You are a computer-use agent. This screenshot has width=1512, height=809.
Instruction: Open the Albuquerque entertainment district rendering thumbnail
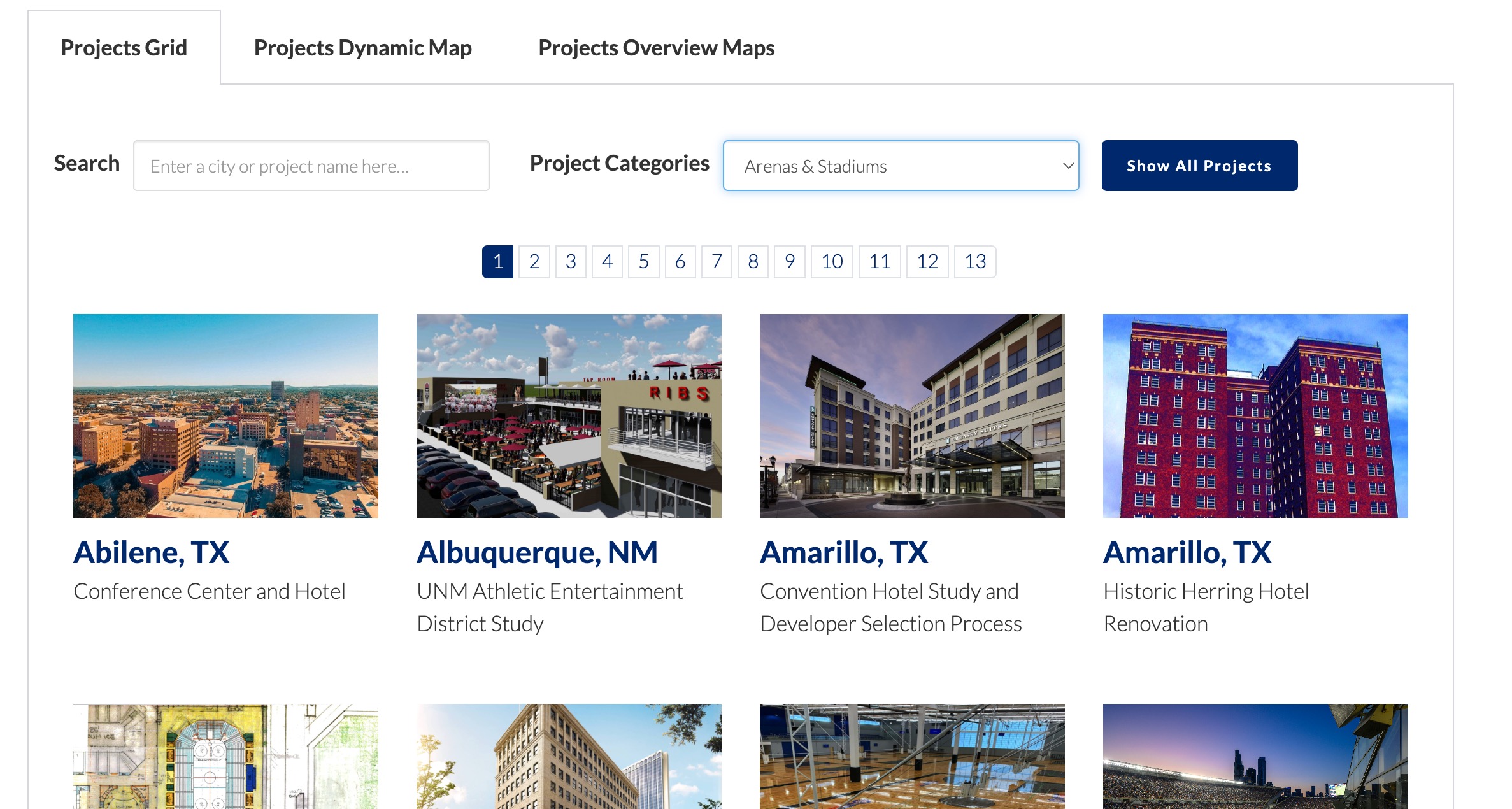click(569, 415)
